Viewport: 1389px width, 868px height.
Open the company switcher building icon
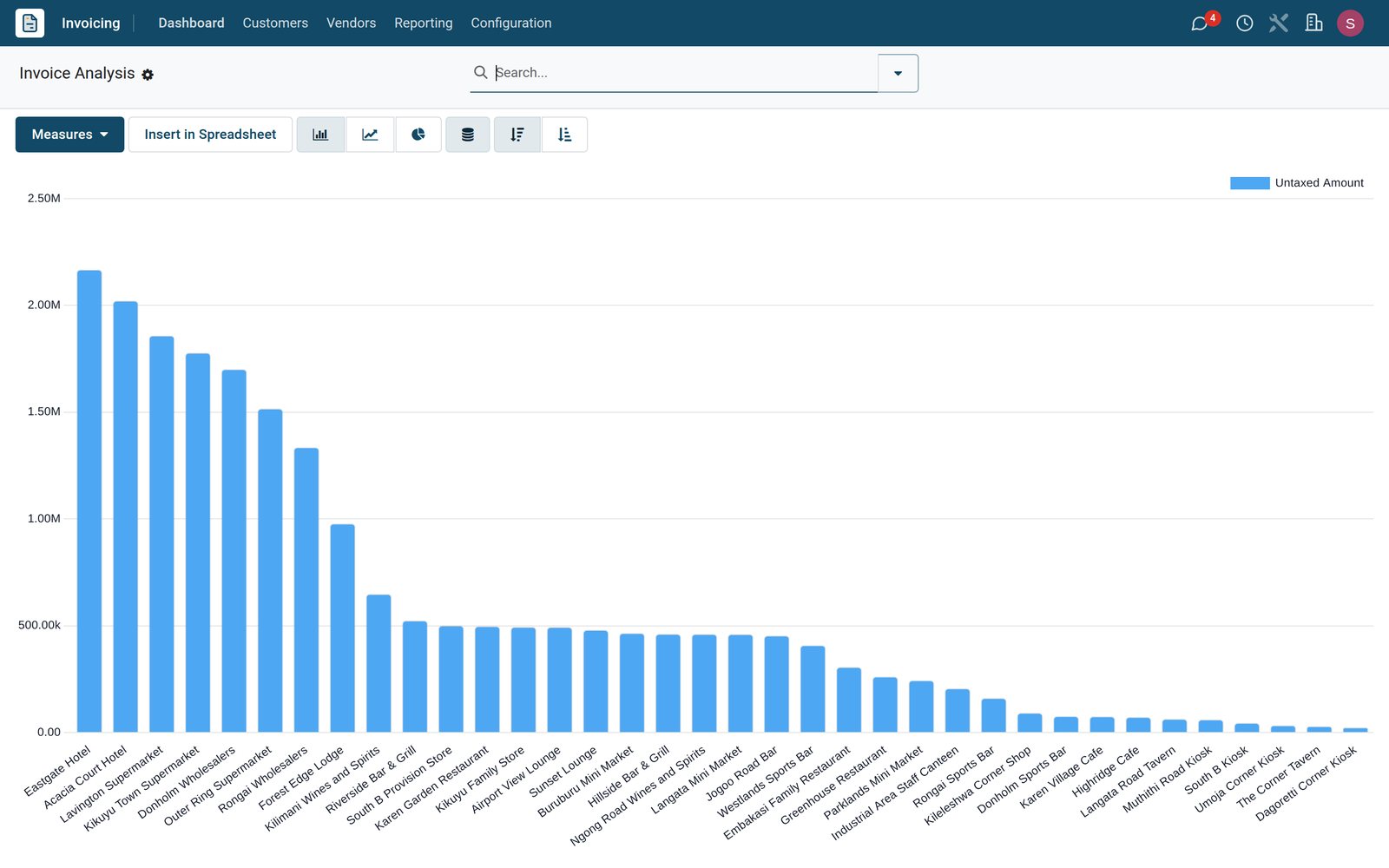click(x=1314, y=23)
